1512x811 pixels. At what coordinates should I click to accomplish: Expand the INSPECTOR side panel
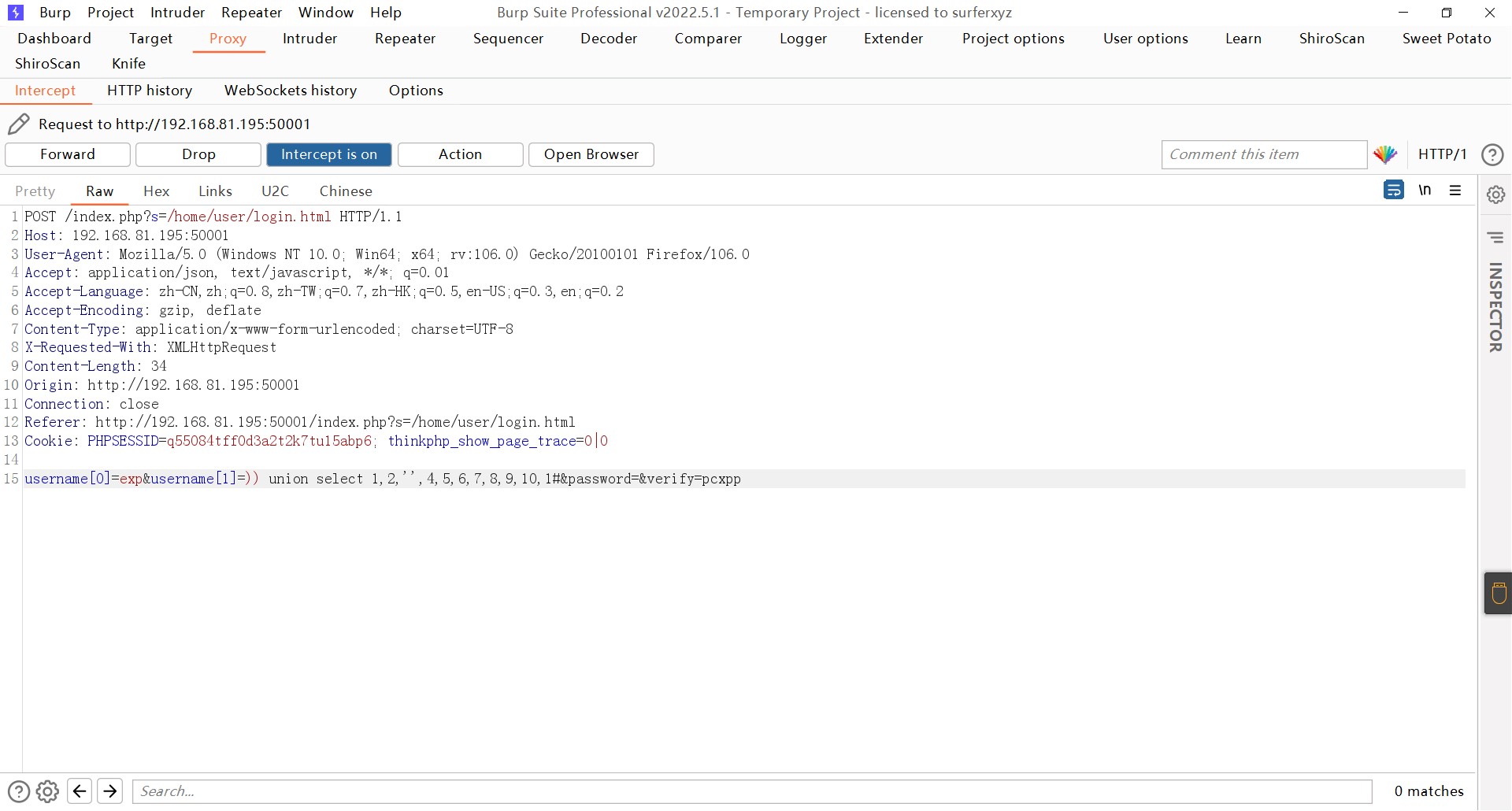1495,307
